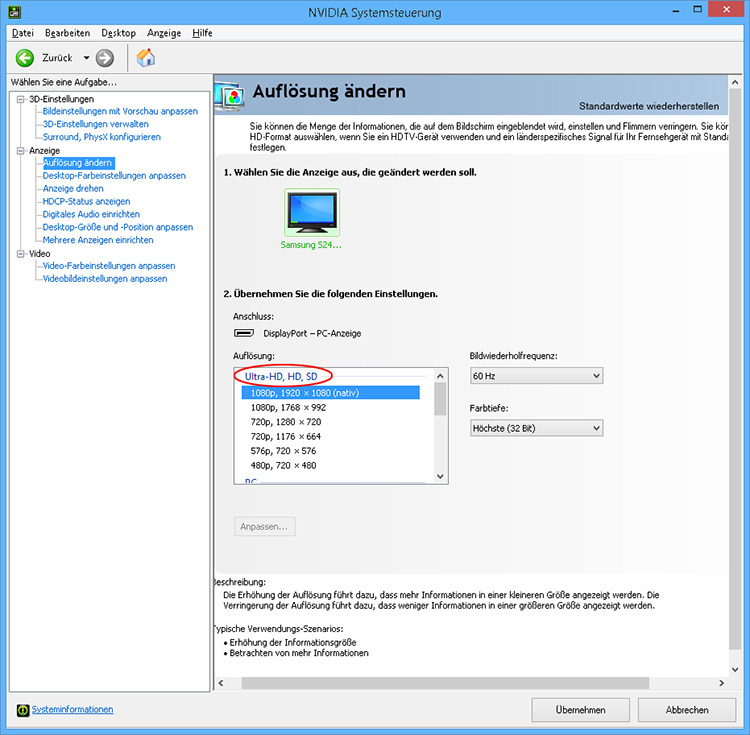Minimize the NVIDIA Systemsteuerung window
The image size is (750, 735).
click(676, 11)
